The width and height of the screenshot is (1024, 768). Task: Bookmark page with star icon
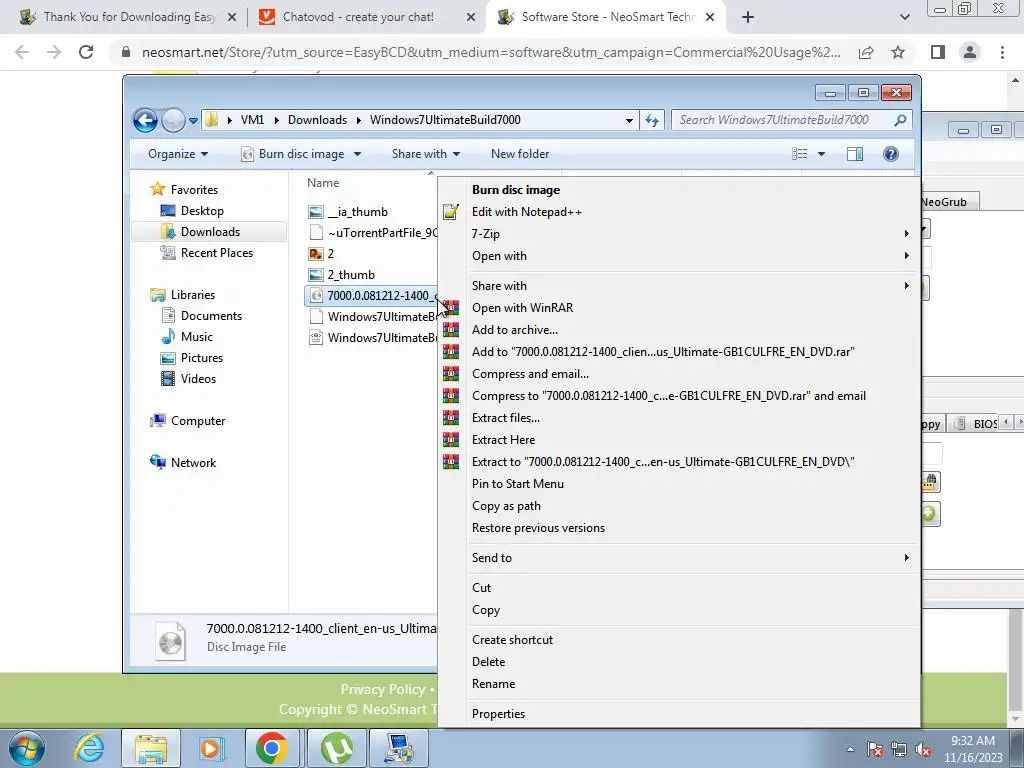coord(898,52)
